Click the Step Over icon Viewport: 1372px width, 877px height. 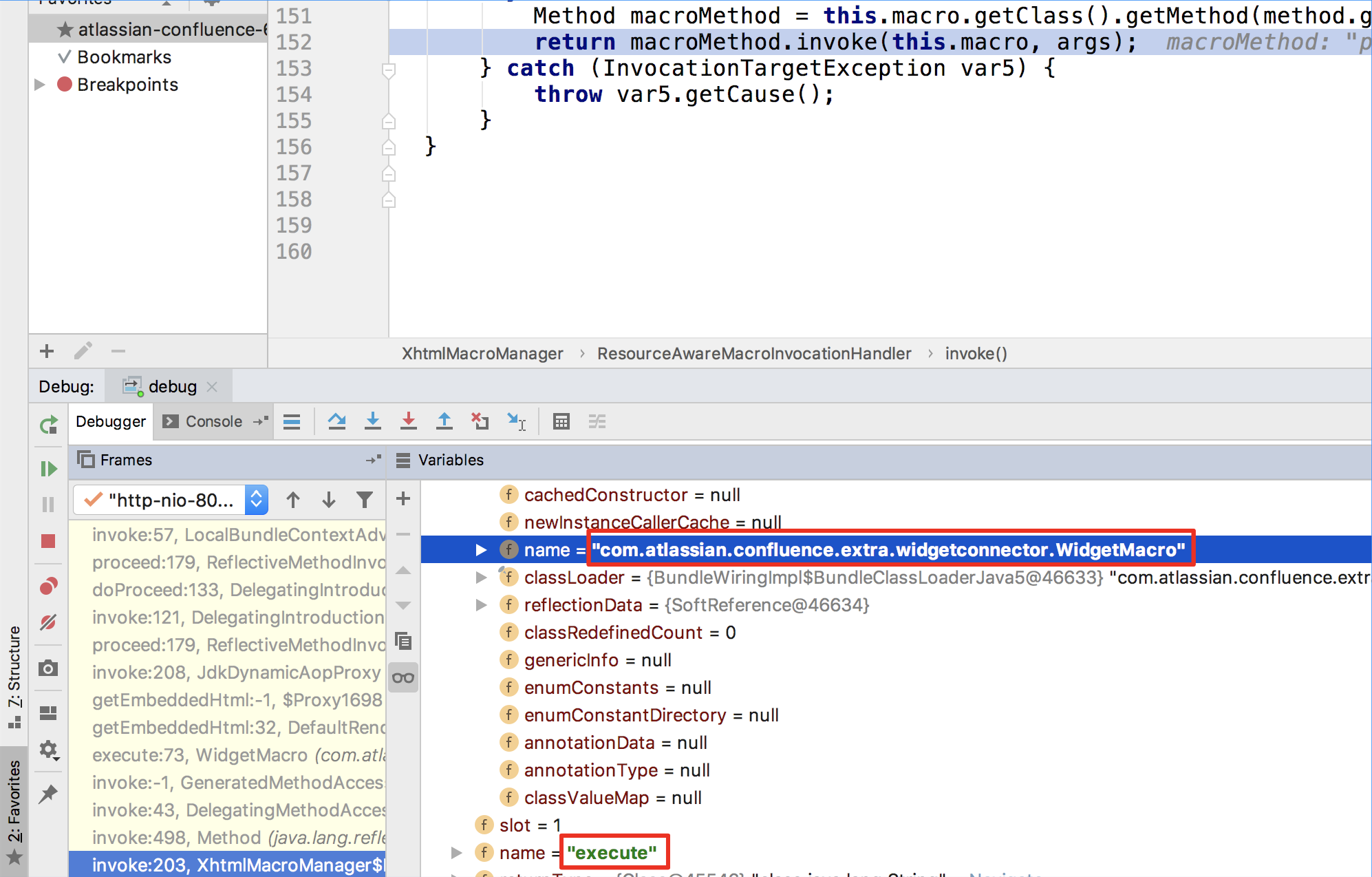(x=336, y=421)
